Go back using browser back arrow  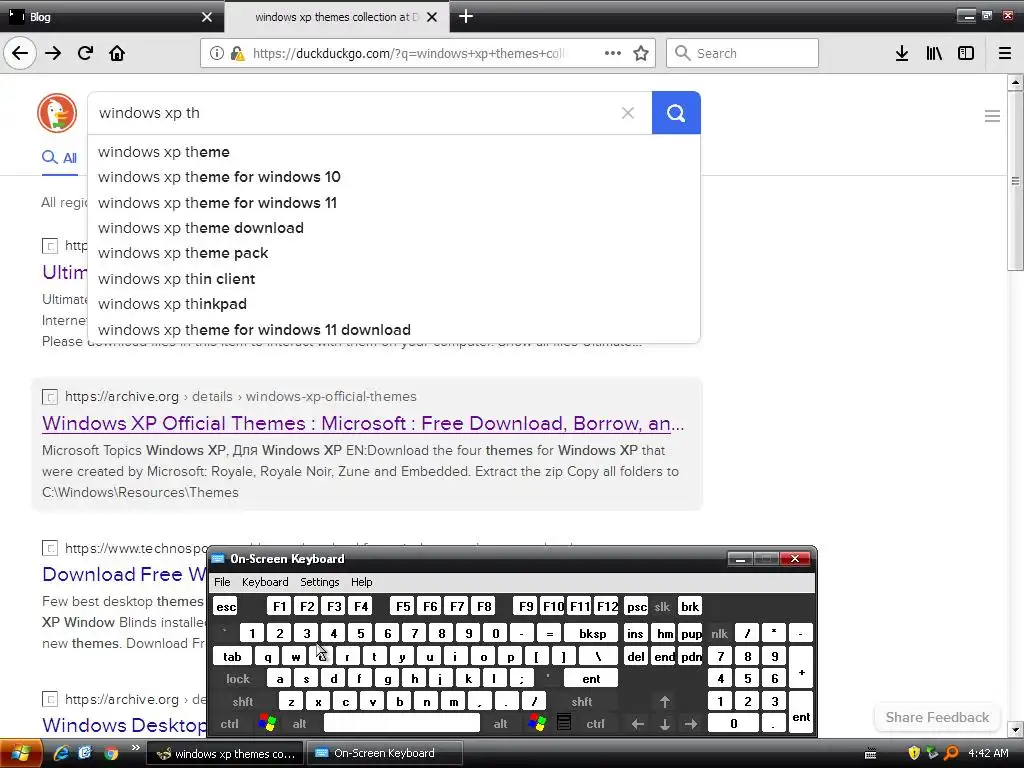[x=20, y=53]
